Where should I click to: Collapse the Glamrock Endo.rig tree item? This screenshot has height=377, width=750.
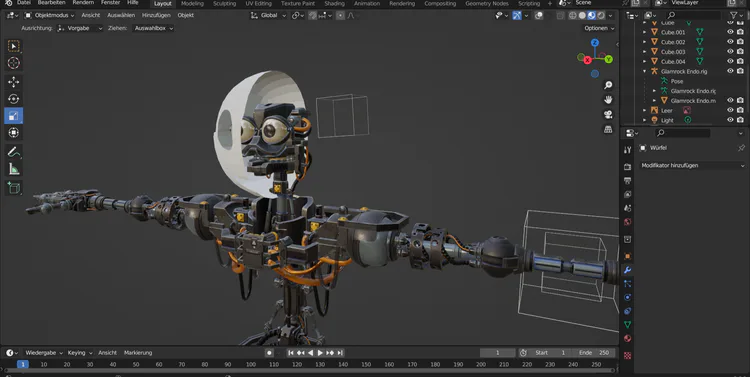[x=644, y=71]
